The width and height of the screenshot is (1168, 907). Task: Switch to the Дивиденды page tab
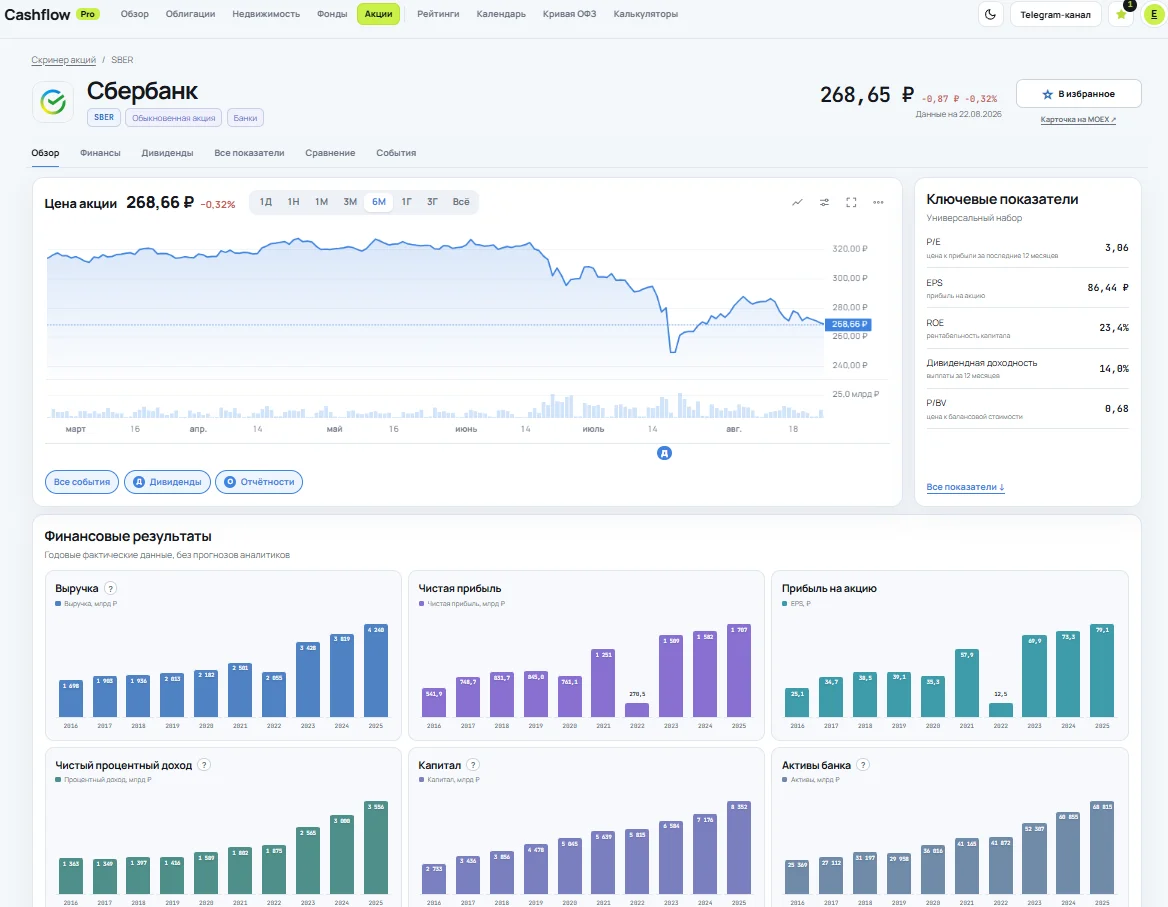coord(168,153)
